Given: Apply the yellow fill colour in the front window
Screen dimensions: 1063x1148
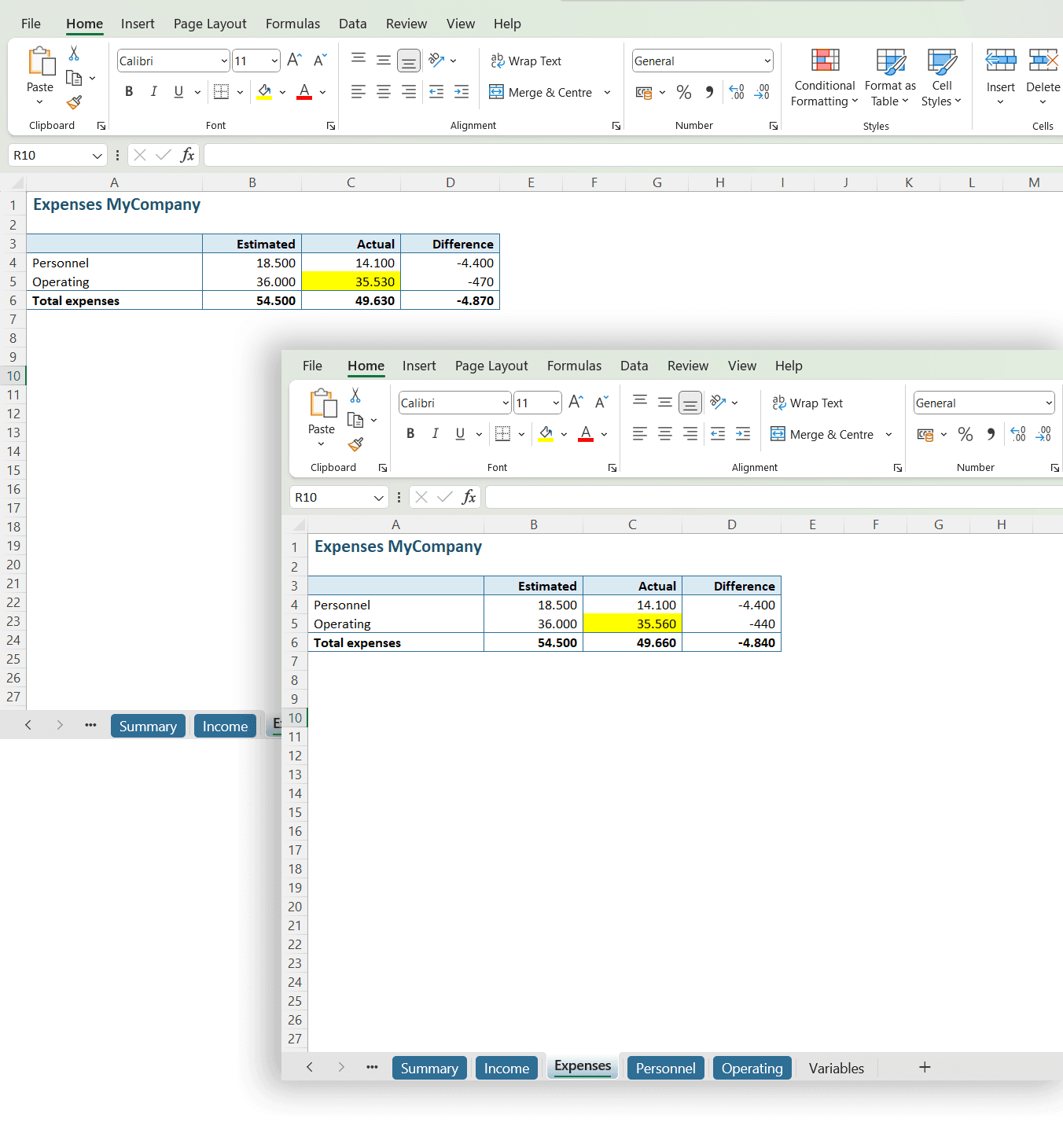Looking at the screenshot, I should tap(546, 434).
